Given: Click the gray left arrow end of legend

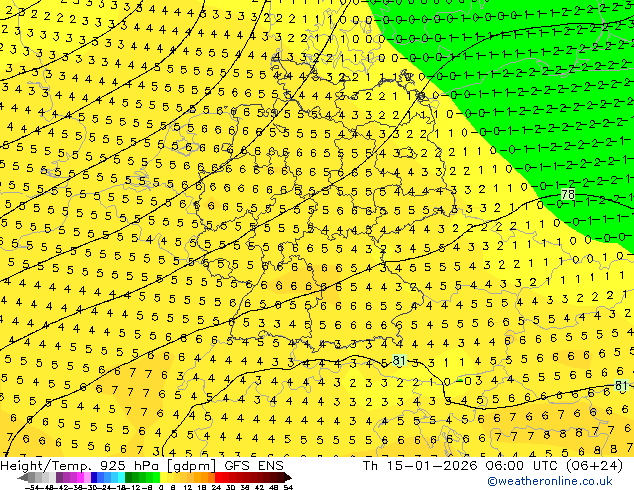Looking at the screenshot, I should 23,477.
